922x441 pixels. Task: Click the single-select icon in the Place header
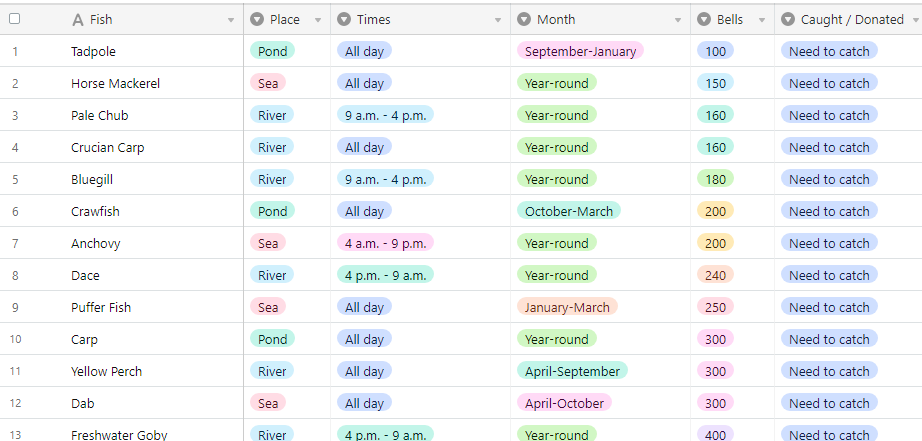(257, 19)
